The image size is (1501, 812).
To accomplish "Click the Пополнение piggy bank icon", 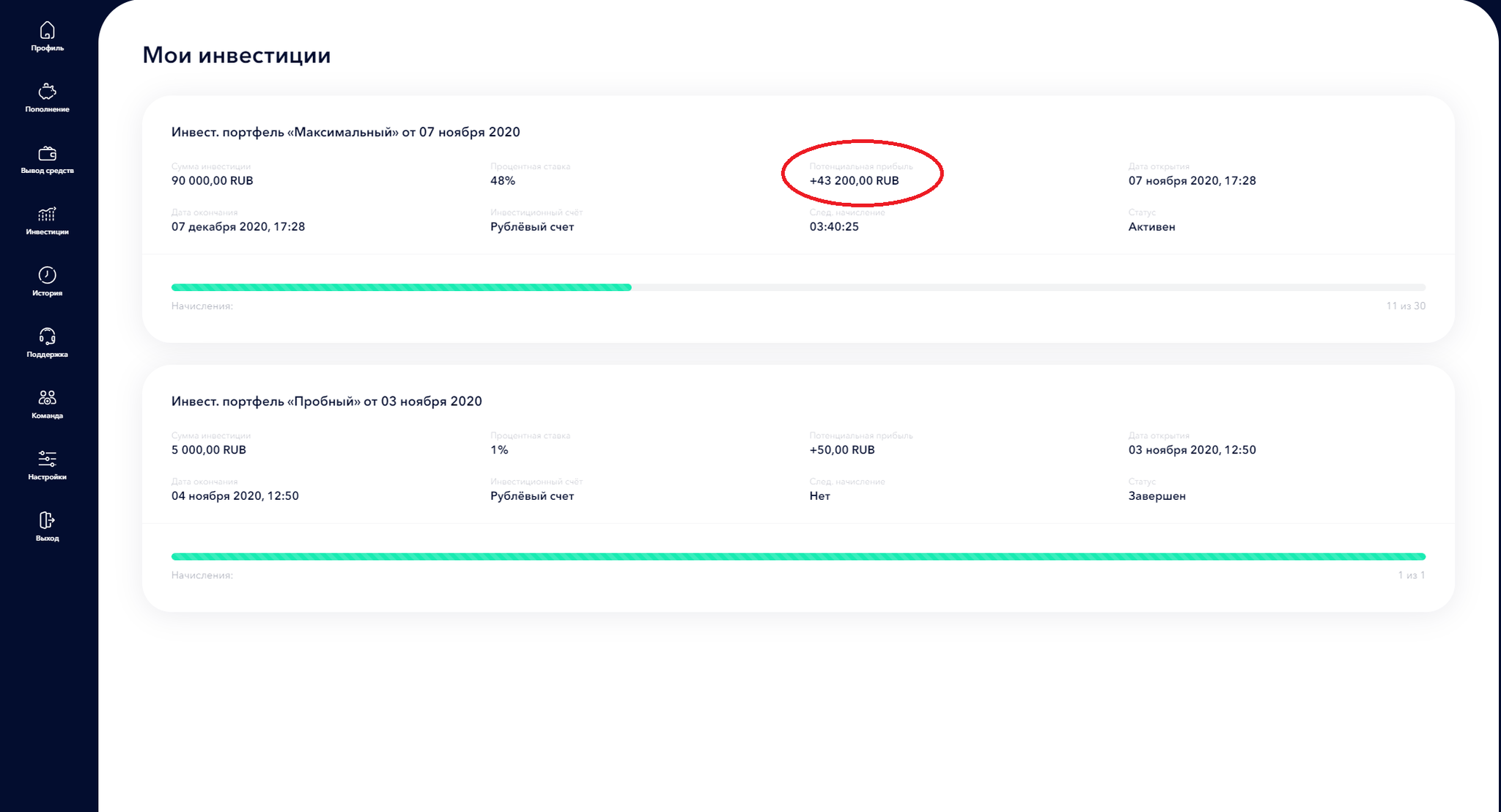I will tap(47, 91).
